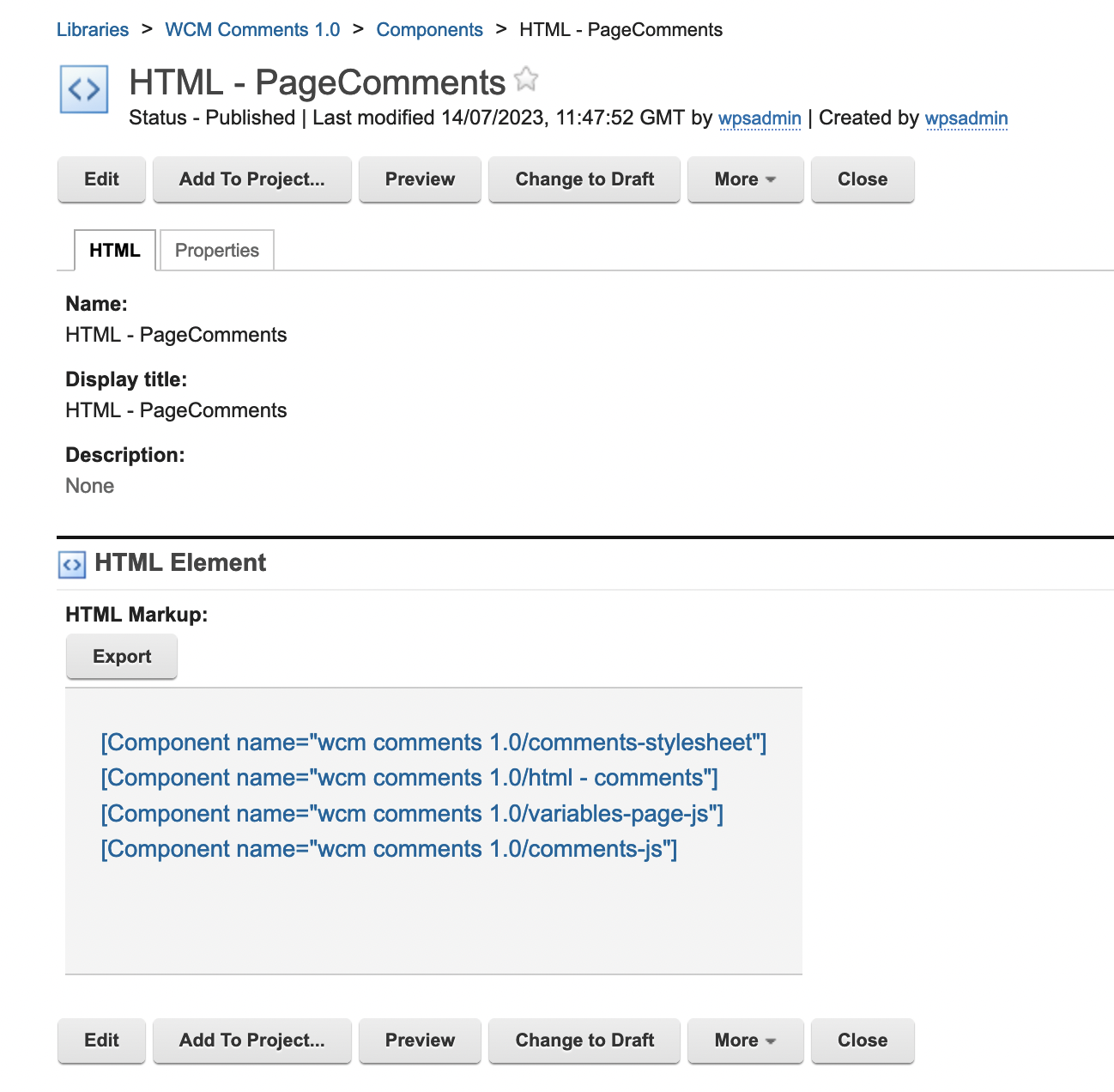Export the HTML Markup
Screen dimensions: 1114x1092
click(121, 656)
